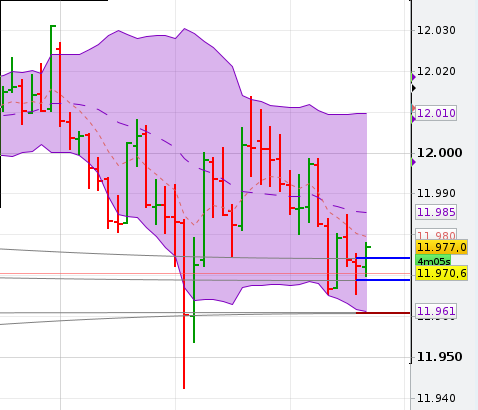The width and height of the screenshot is (478, 410).
Task: Select the upper blue horizontal order line
Action: [383, 258]
